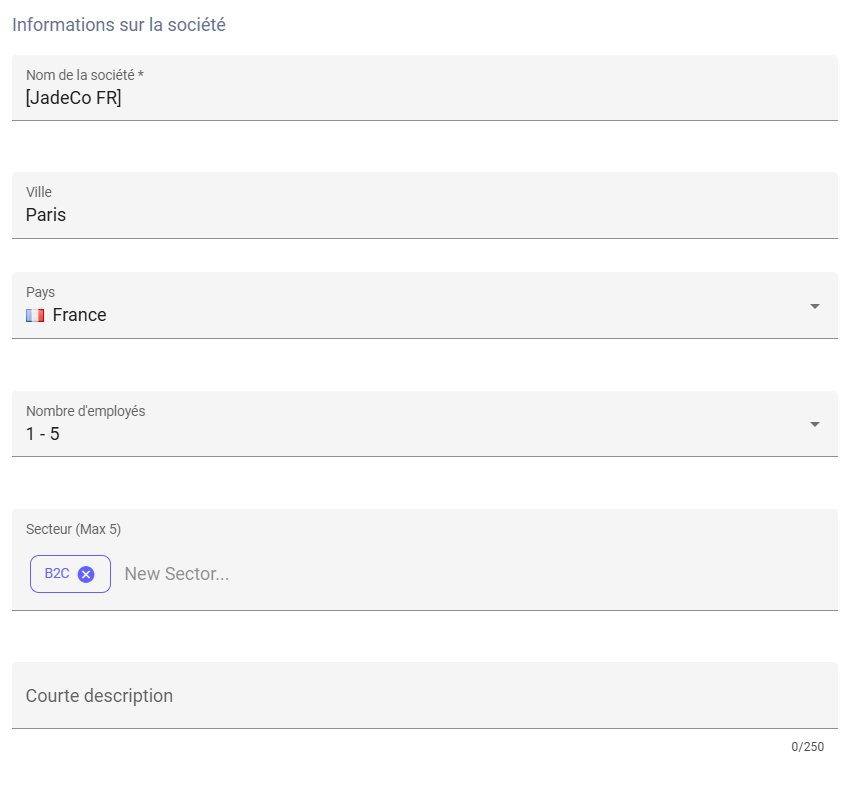The width and height of the screenshot is (850, 786).
Task: Click the Nom de la société label
Action: 85,75
